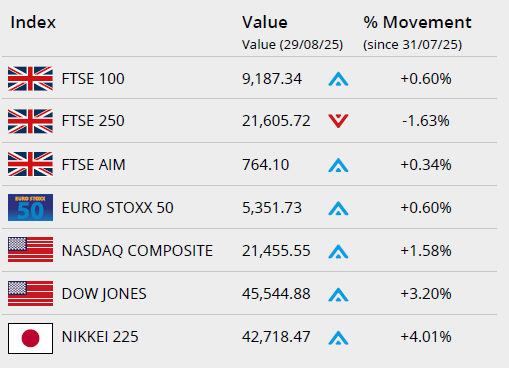Image resolution: width=509 pixels, height=368 pixels.
Task: Click the UK flag beside FTSE AIM
Action: pos(30,164)
